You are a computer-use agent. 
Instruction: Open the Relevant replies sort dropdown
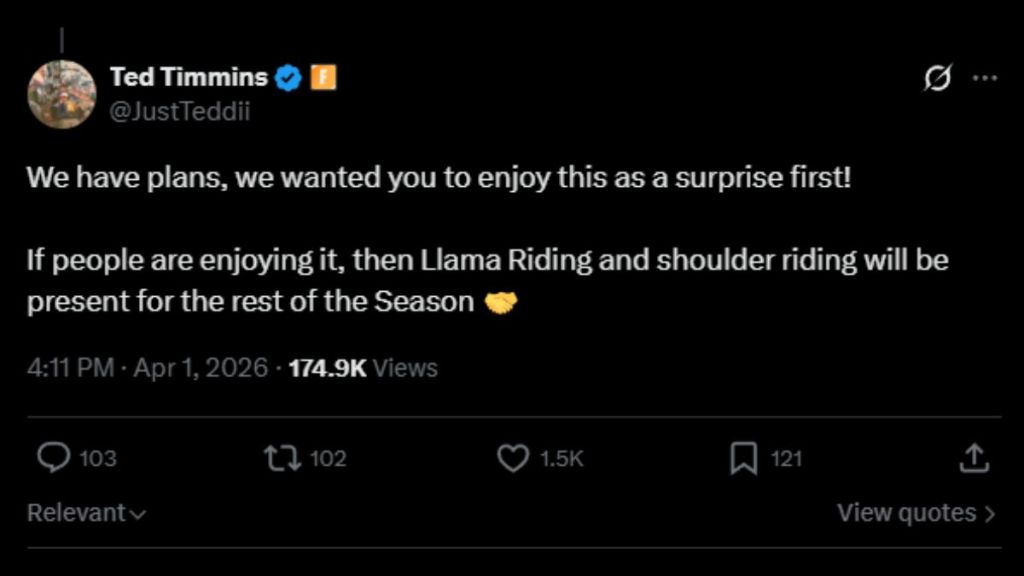pos(85,512)
